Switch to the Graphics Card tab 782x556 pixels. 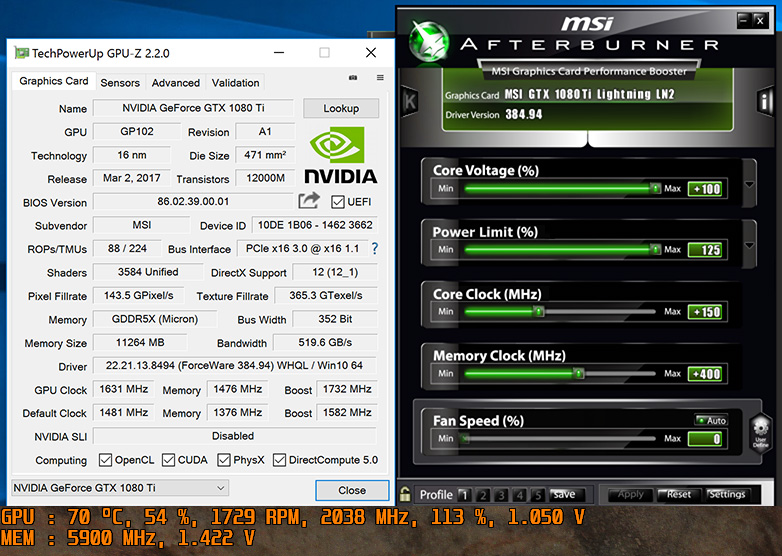pos(53,81)
